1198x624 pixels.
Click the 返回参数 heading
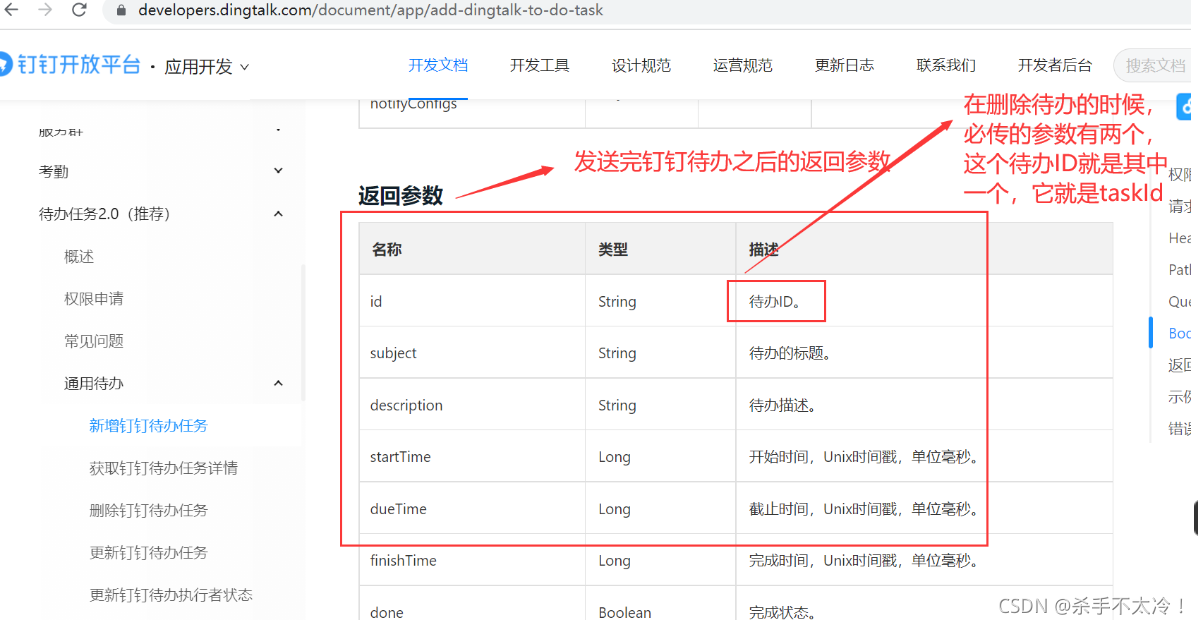(400, 196)
